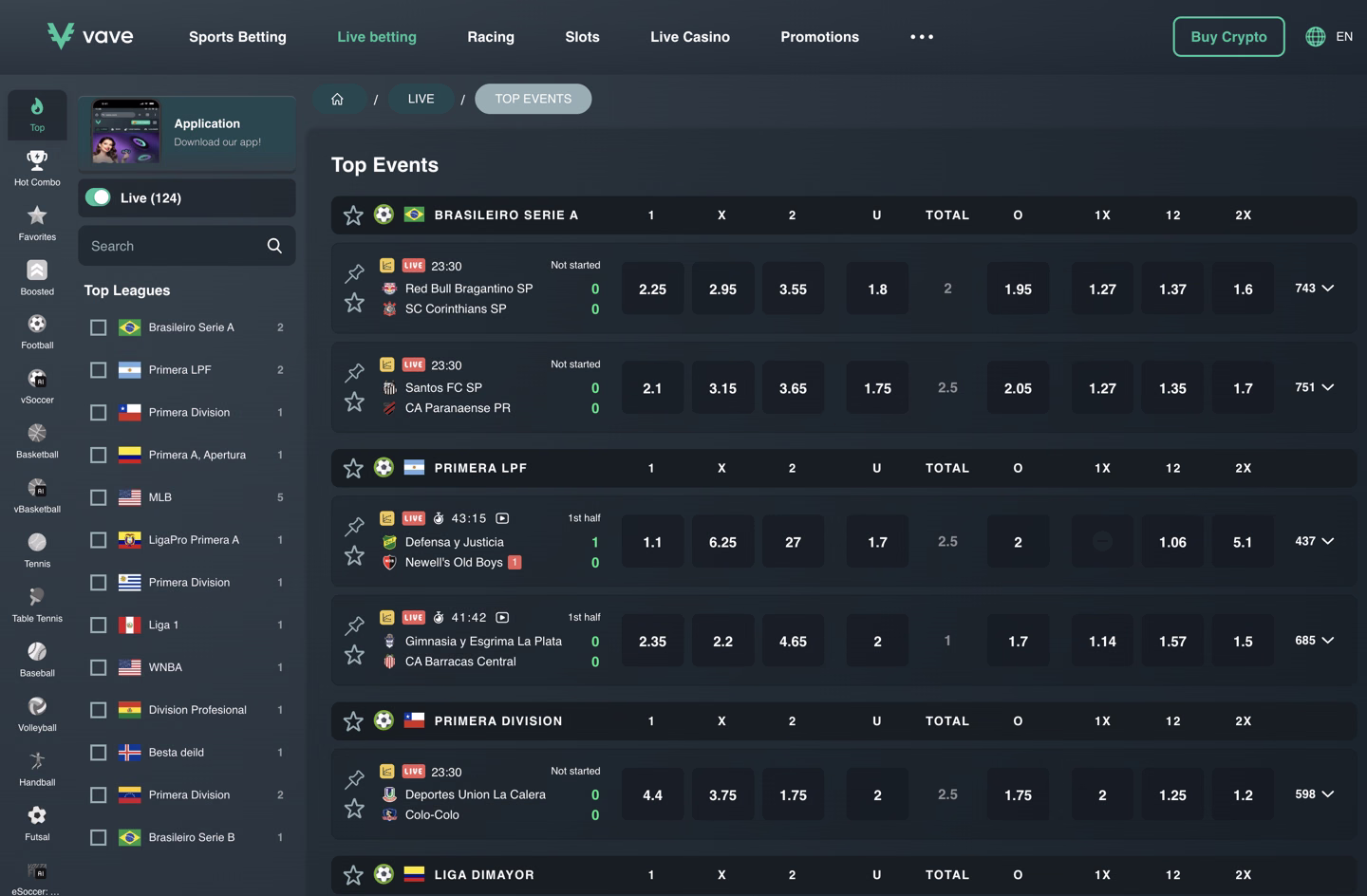Check Division Profesional checkbox
The height and width of the screenshot is (896, 1367).
click(x=98, y=710)
